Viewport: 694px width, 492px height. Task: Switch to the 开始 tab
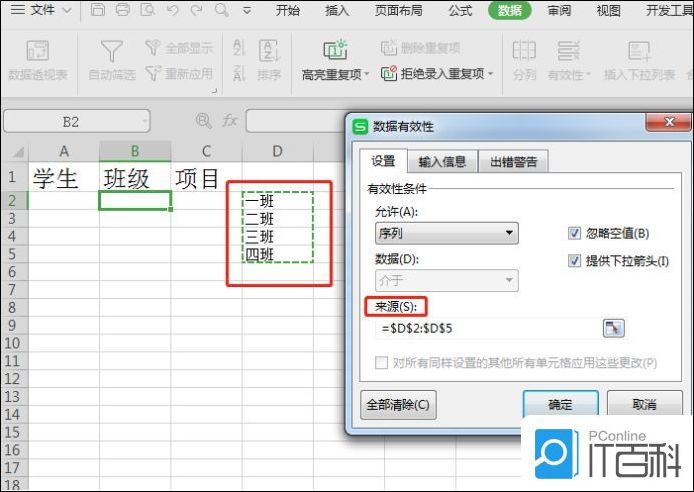point(288,10)
